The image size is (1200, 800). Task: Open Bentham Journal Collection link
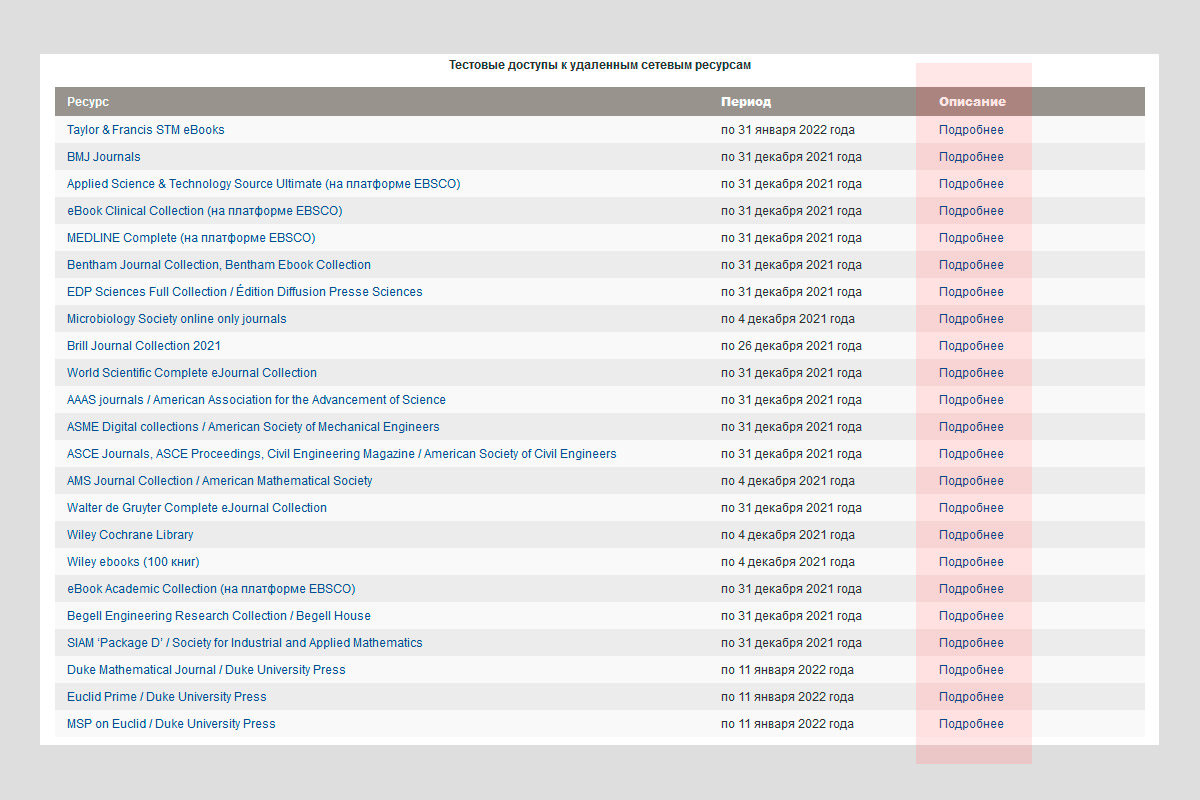(x=218, y=265)
